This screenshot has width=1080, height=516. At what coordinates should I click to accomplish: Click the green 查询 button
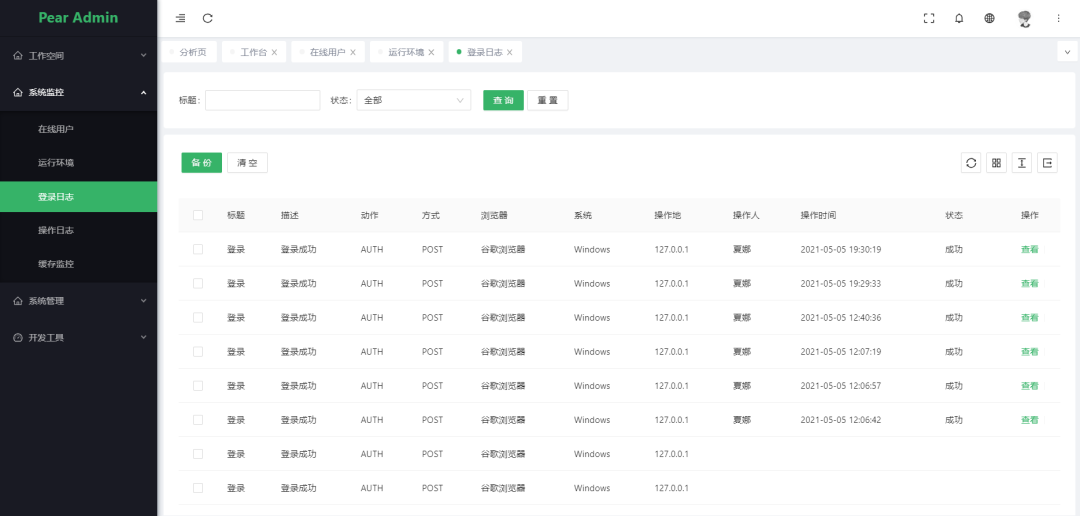click(503, 100)
